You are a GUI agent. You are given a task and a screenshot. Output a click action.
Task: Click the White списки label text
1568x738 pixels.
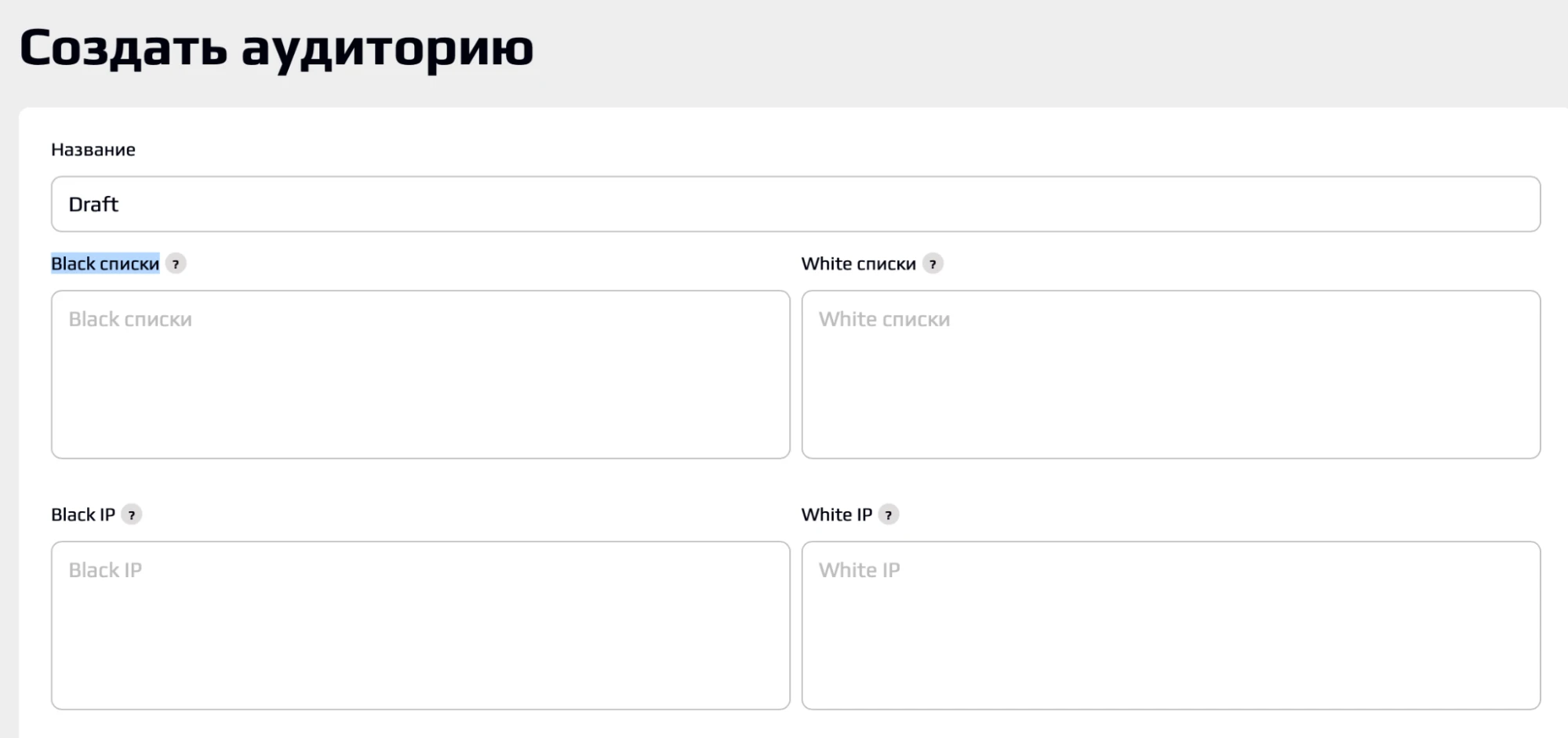858,264
